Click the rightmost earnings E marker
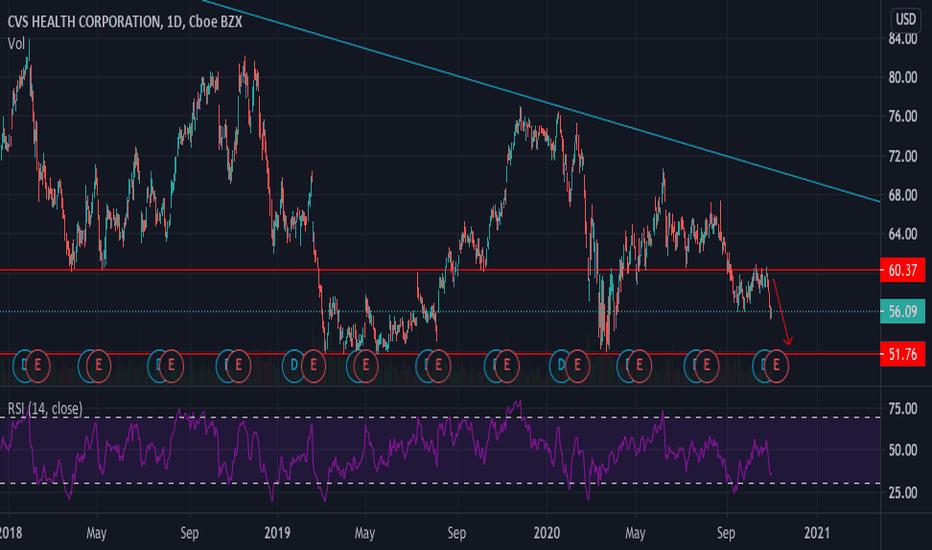 click(776, 366)
